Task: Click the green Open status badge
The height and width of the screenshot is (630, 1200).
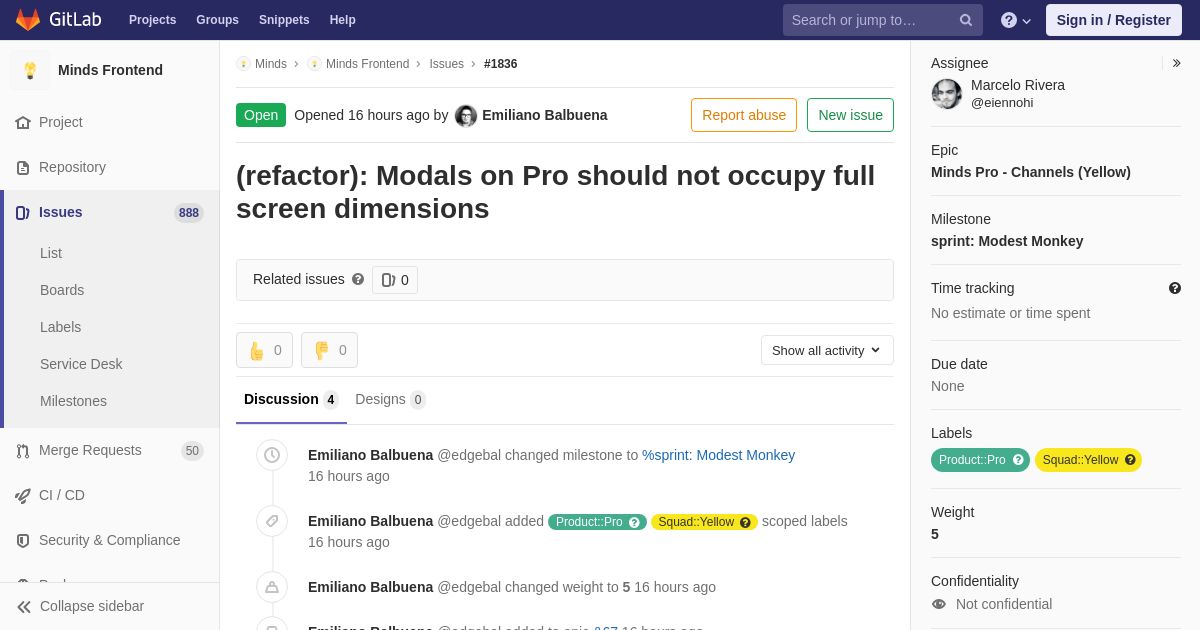Action: [x=261, y=115]
